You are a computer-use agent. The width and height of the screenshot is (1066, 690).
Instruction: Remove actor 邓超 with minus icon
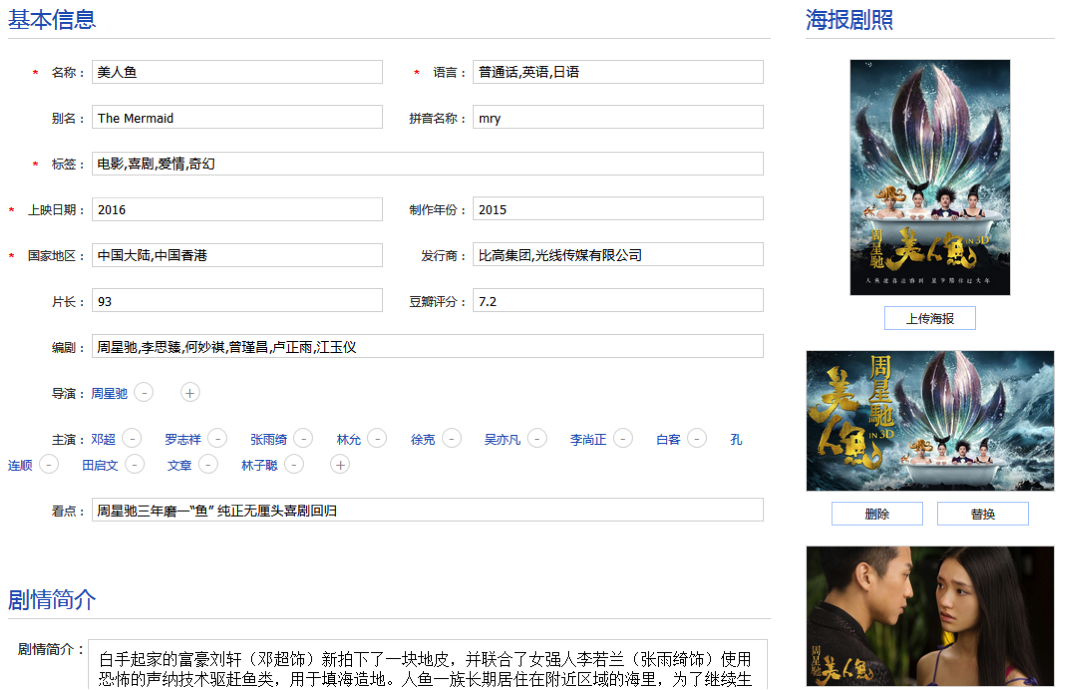[x=132, y=439]
